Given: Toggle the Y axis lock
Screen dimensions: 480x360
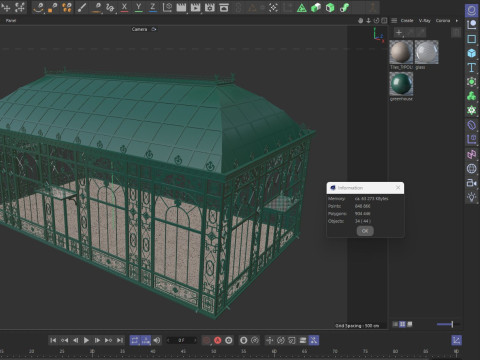Looking at the screenshot, I should 139,7.
